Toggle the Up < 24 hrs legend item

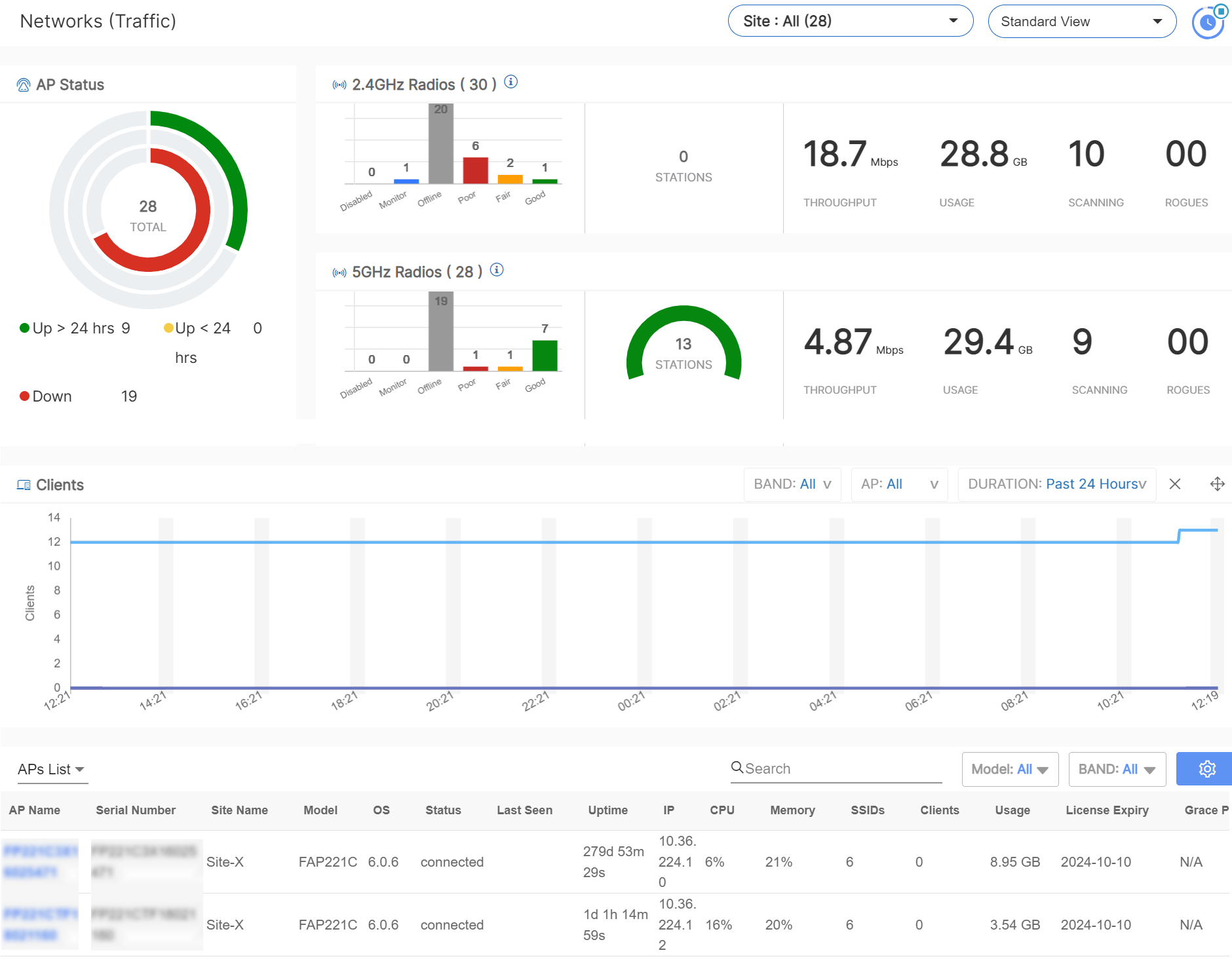[212, 343]
